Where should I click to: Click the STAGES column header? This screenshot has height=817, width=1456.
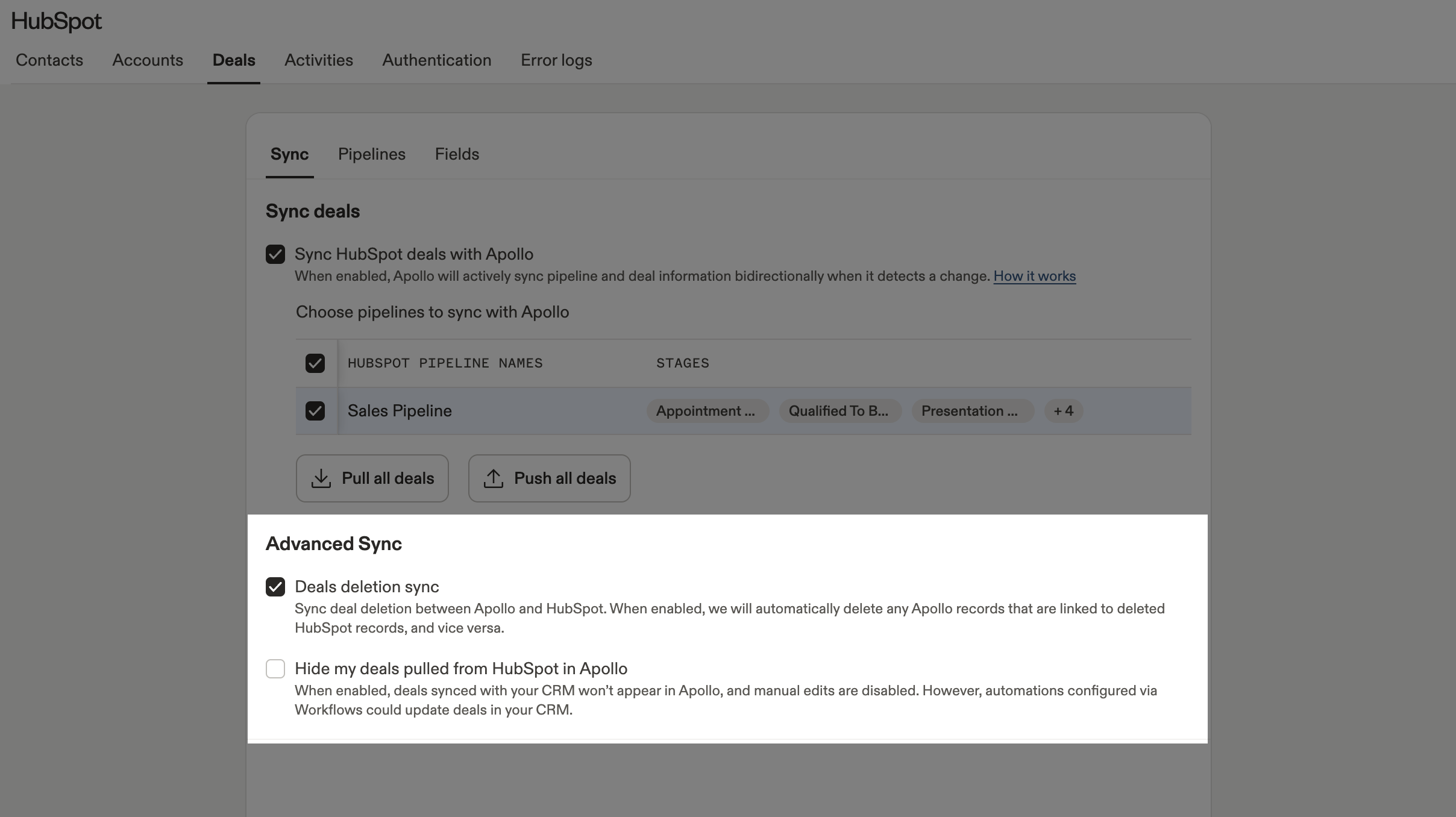point(682,363)
